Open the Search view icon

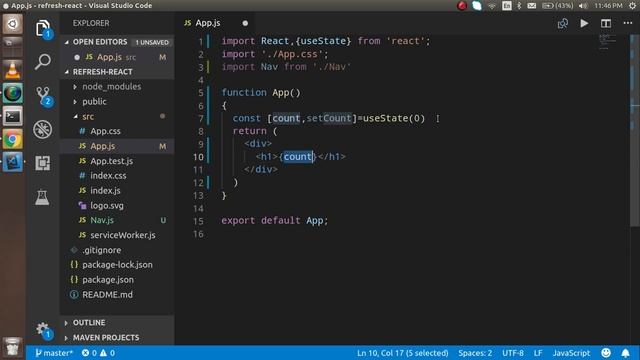(42, 62)
